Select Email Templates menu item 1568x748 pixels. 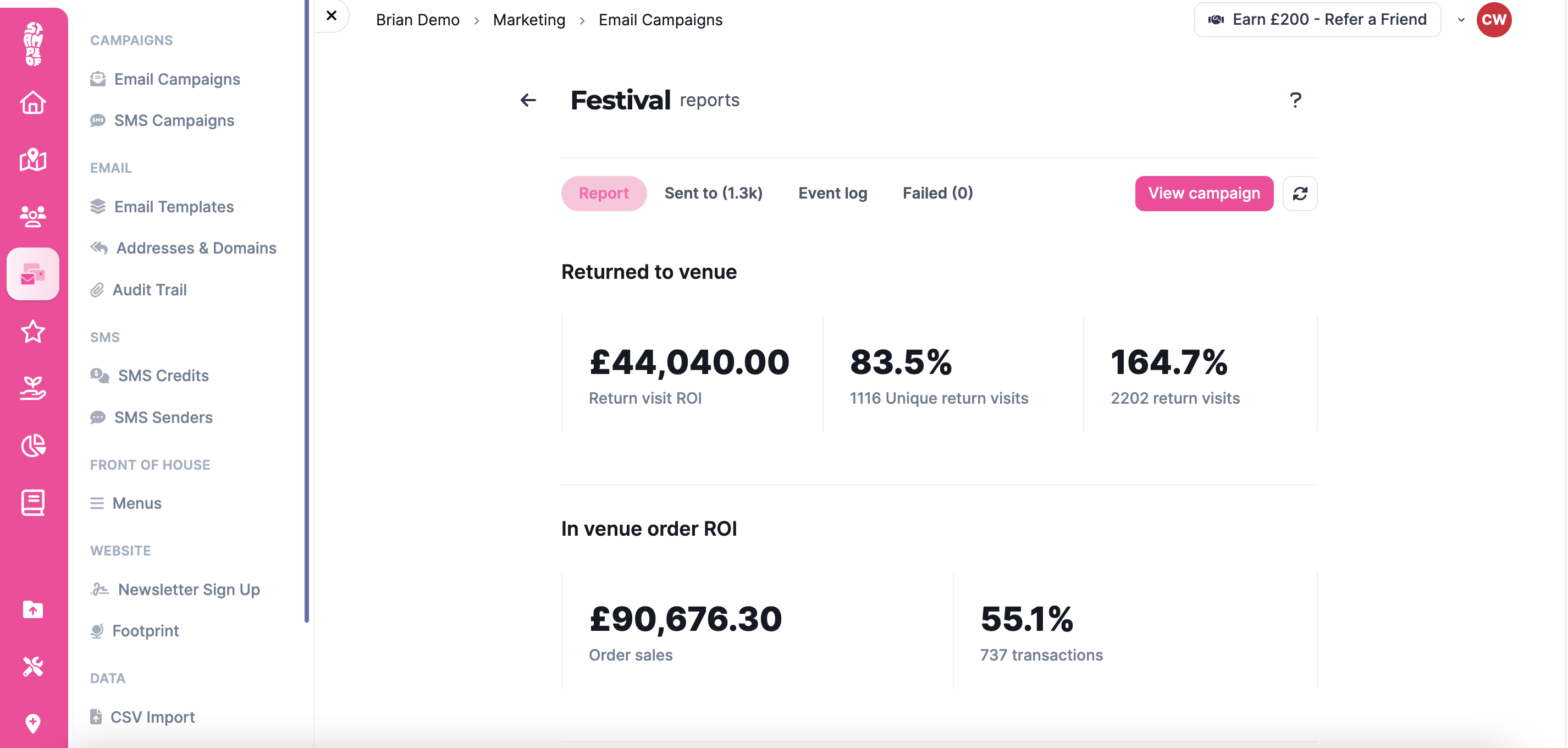[x=174, y=207]
